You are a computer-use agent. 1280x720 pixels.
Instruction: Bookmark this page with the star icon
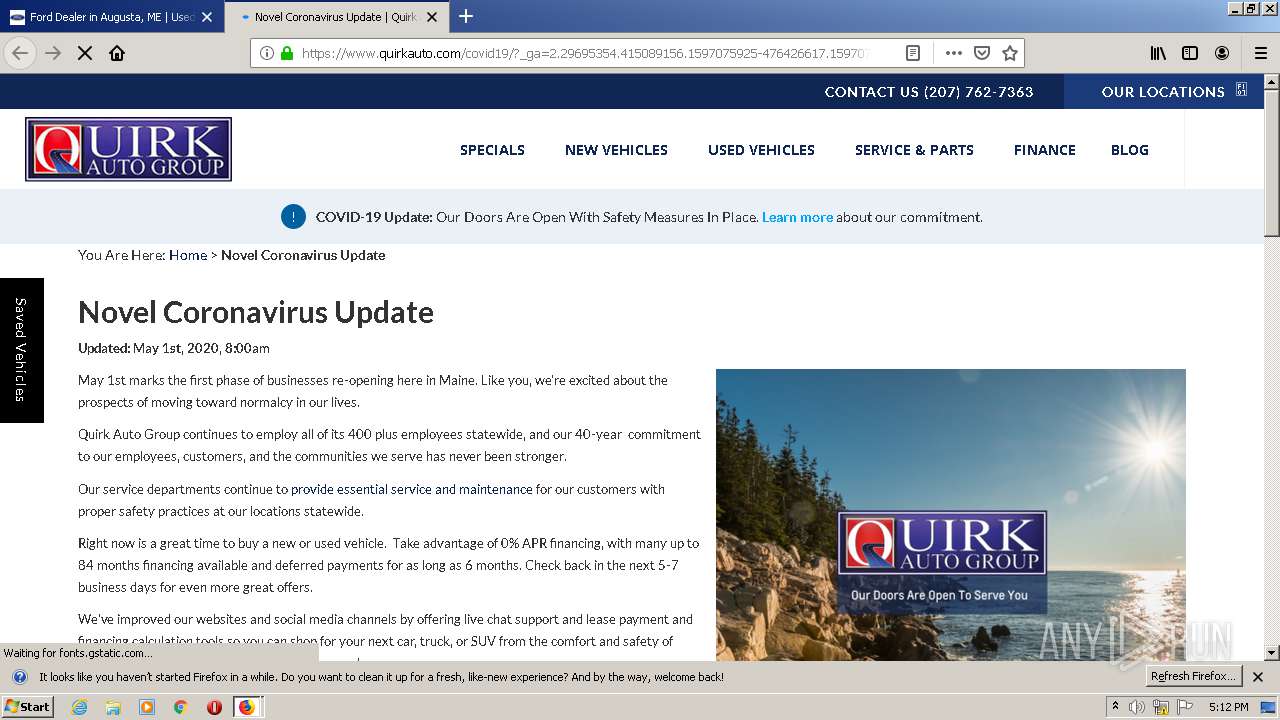[x=1010, y=53]
